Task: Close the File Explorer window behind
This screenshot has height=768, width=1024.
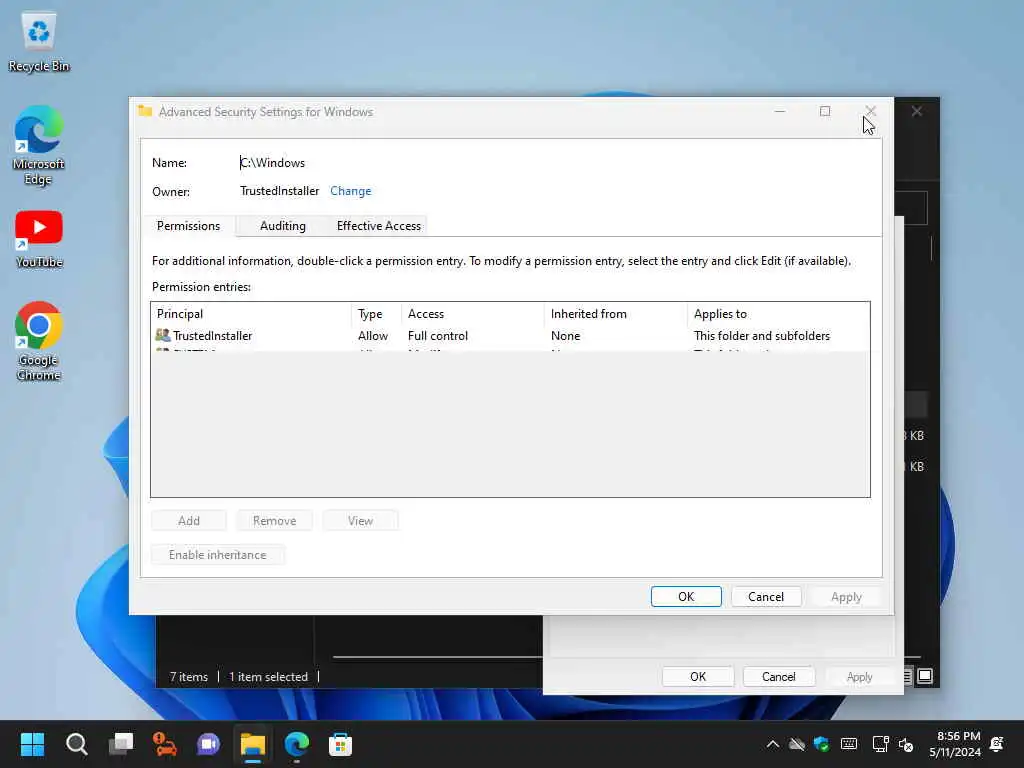Action: point(917,111)
